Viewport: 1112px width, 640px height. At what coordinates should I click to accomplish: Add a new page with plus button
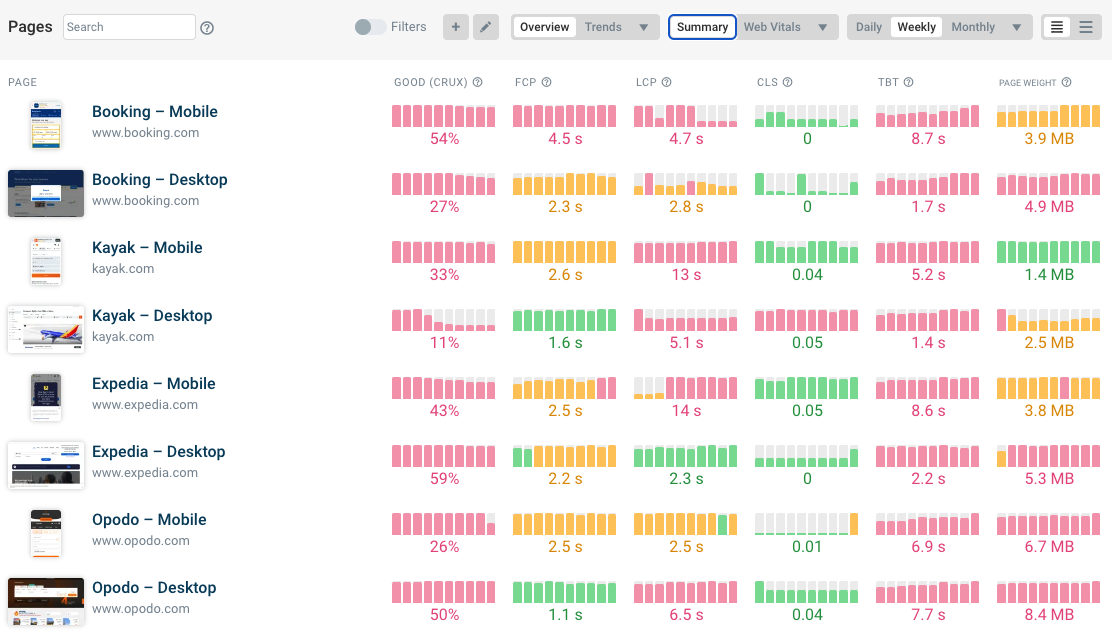pos(456,27)
